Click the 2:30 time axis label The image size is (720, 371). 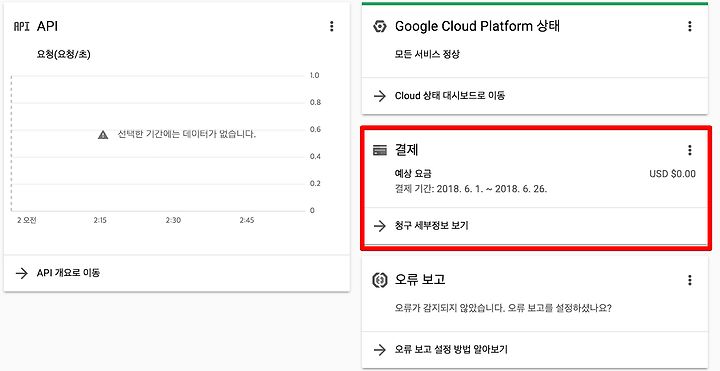coord(173,220)
